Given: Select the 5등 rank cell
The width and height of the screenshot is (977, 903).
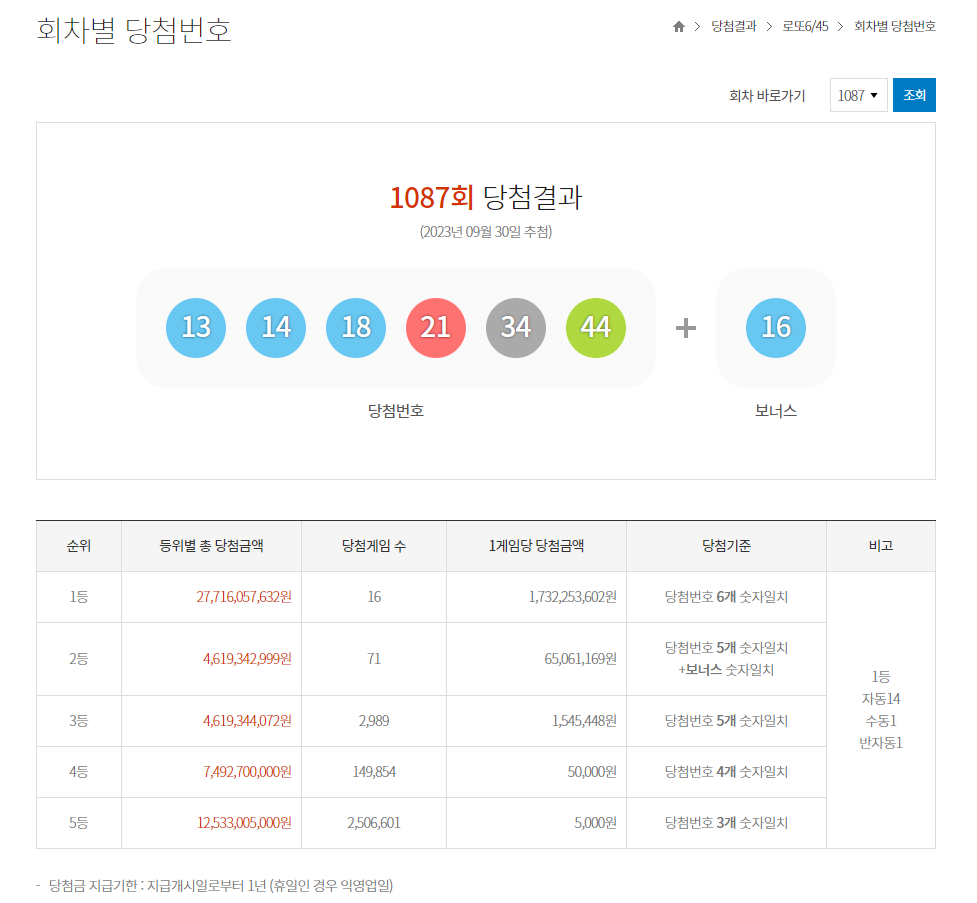Looking at the screenshot, I should (79, 823).
